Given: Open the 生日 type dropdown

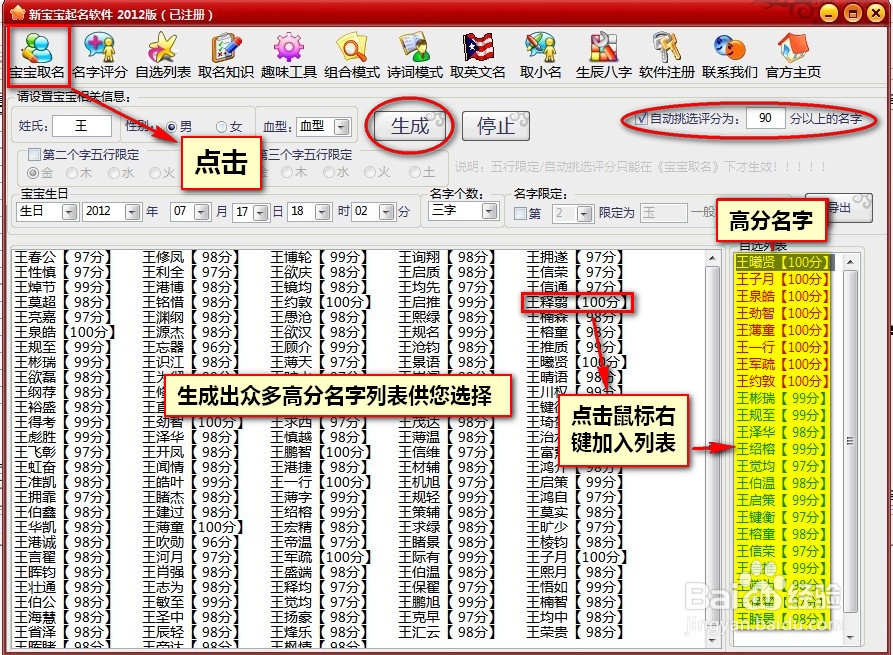Looking at the screenshot, I should point(69,212).
